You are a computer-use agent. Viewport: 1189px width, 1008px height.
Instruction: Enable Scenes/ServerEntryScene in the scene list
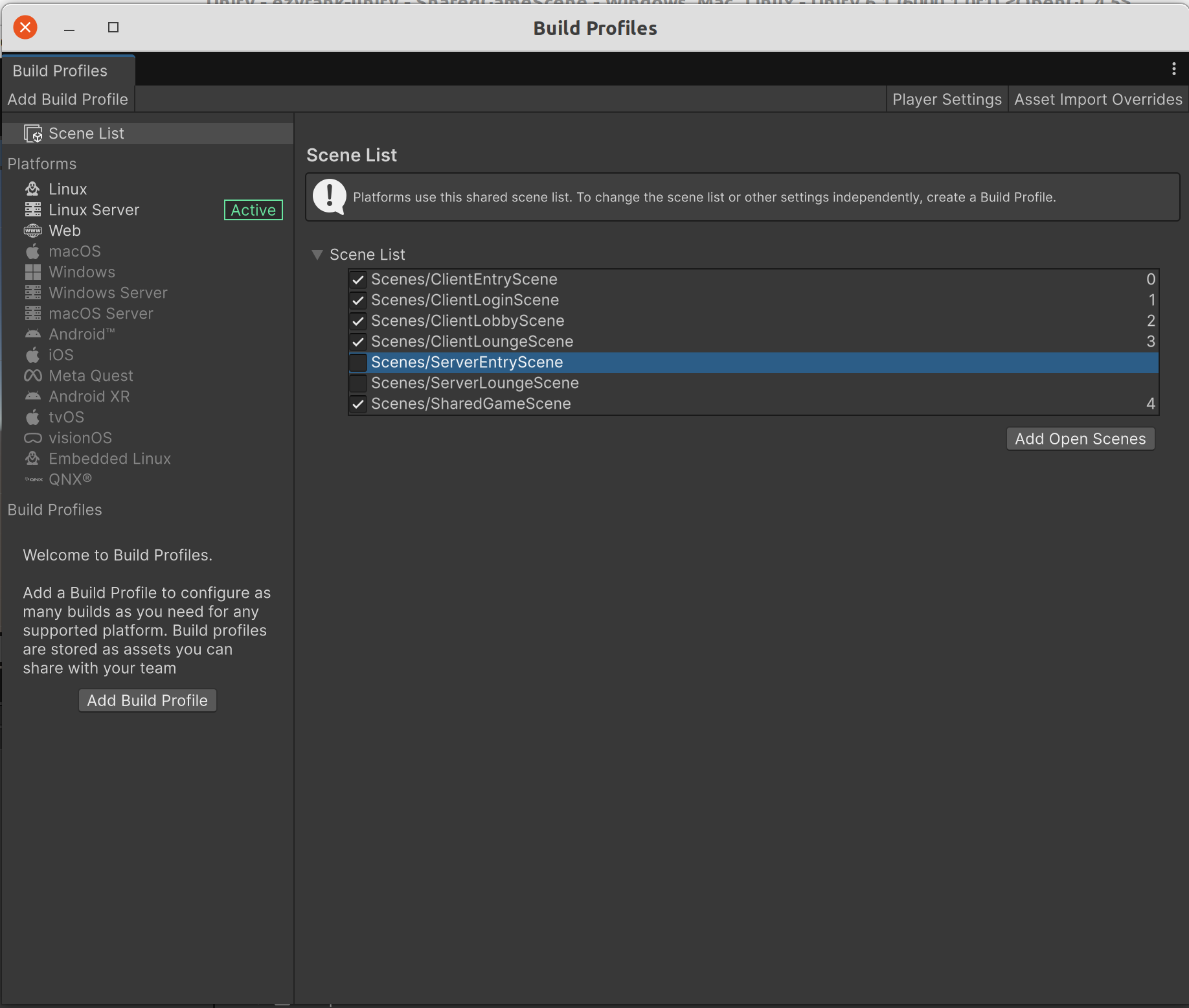click(x=359, y=362)
